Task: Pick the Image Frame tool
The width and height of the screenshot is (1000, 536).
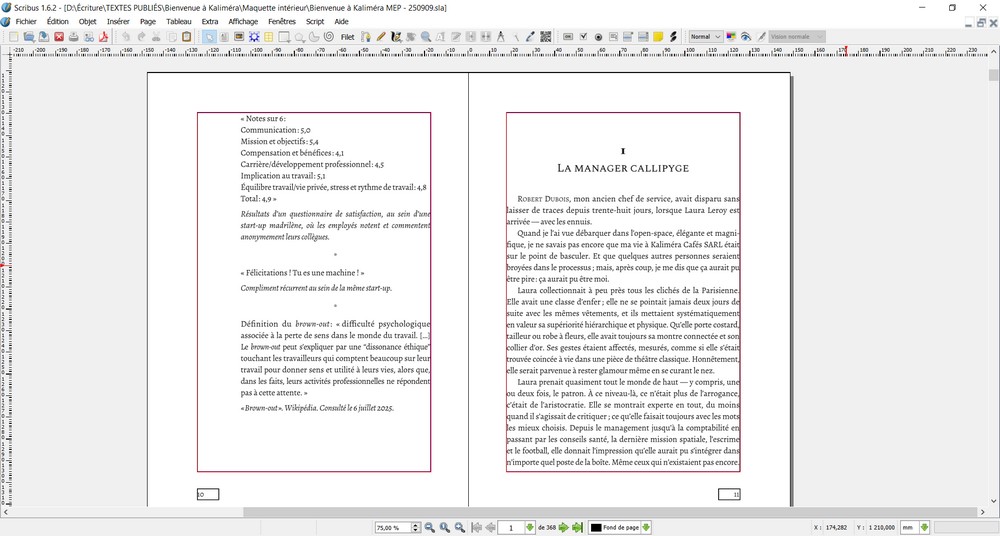Action: coord(239,36)
